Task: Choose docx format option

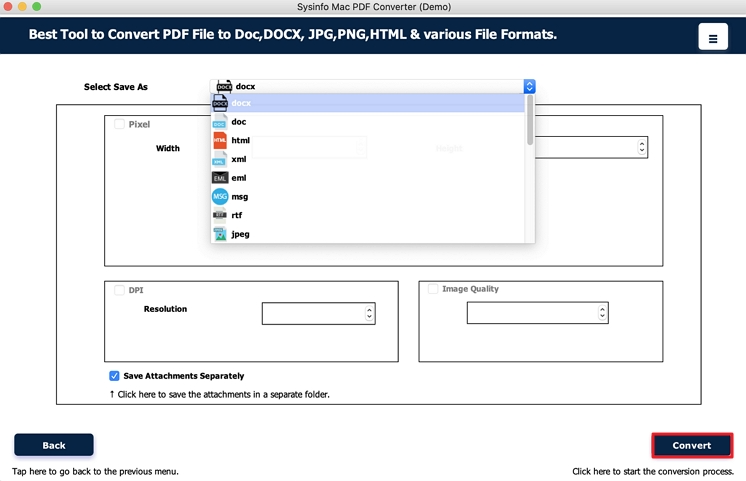Action: pos(368,103)
